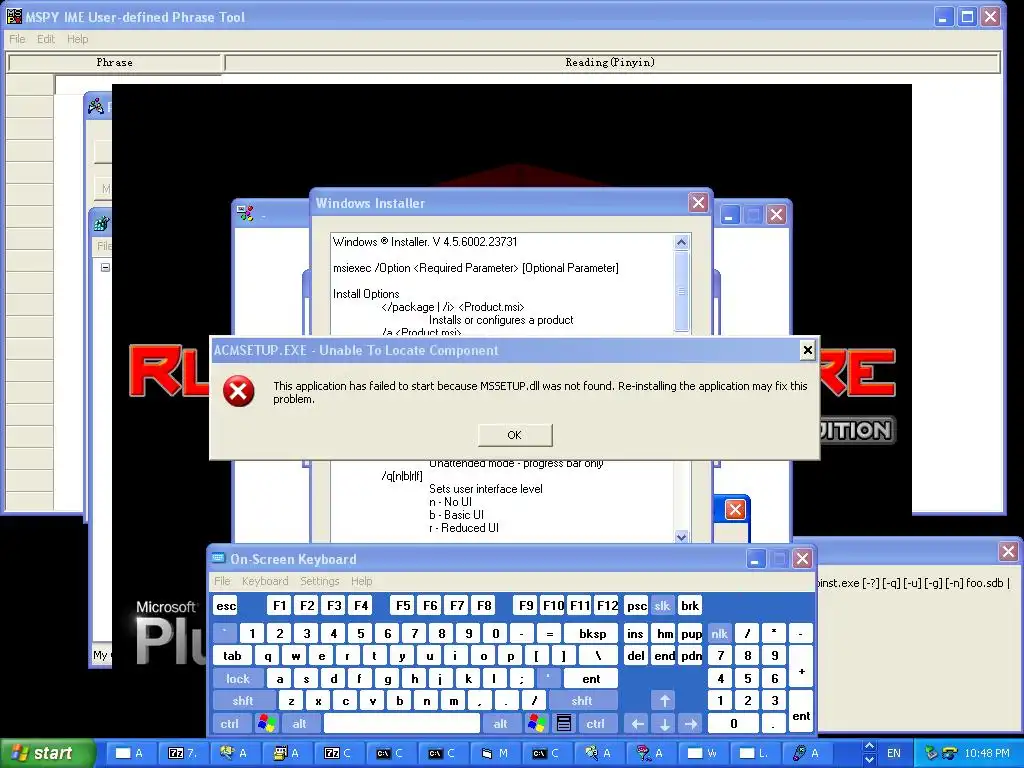Click the pup key
This screenshot has height=768, width=1024.
(x=691, y=633)
